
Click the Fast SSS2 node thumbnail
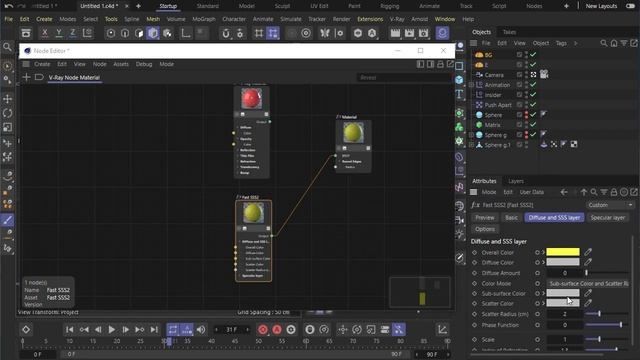[x=253, y=213]
